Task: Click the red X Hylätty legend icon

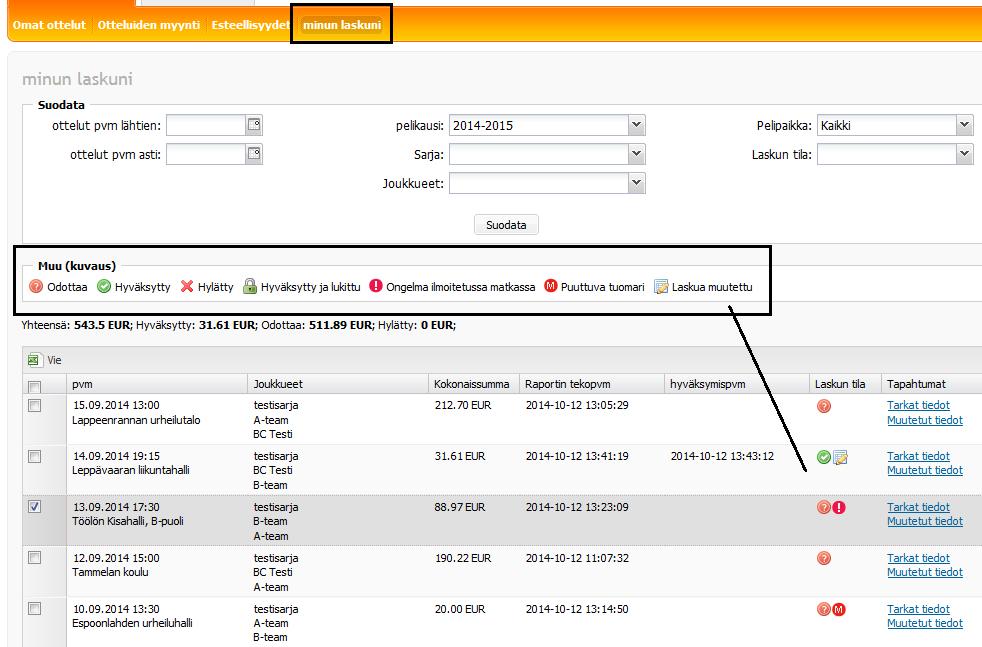Action: (x=187, y=286)
